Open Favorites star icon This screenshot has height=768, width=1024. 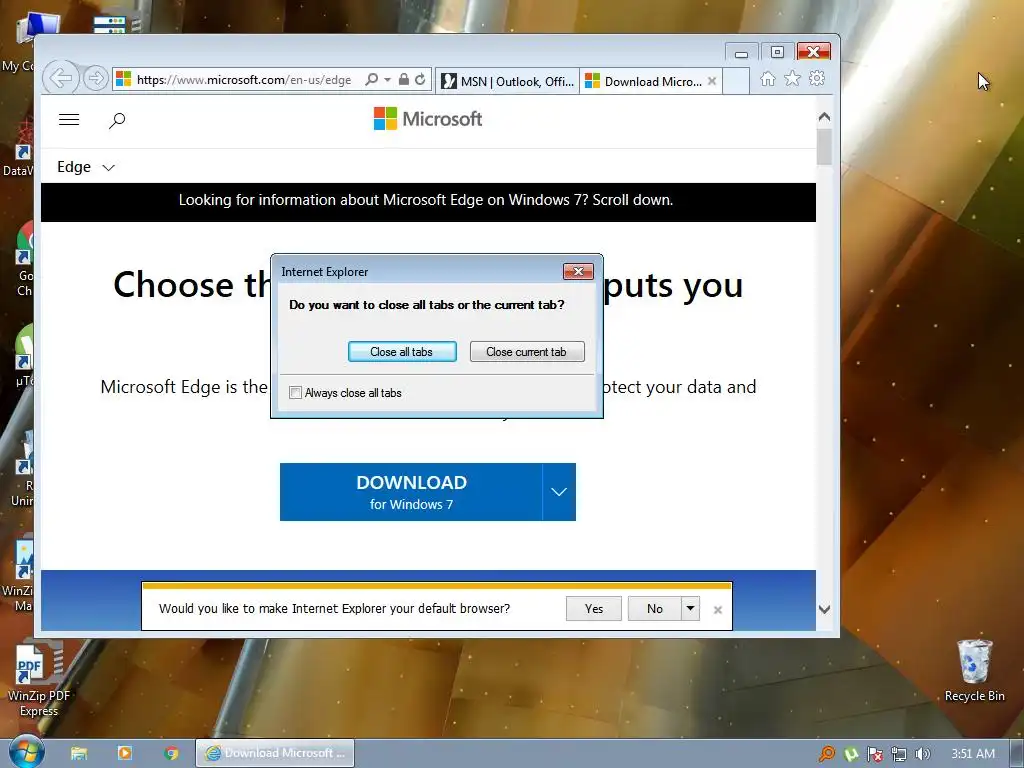[x=792, y=79]
